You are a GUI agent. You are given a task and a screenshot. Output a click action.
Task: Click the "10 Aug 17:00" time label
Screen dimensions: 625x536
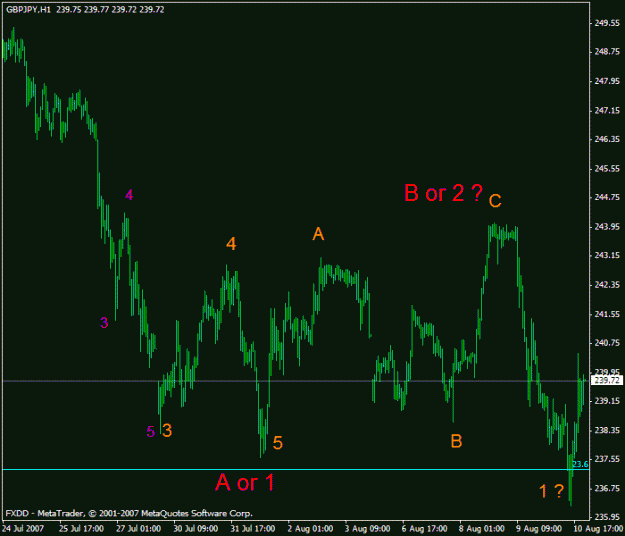point(598,529)
